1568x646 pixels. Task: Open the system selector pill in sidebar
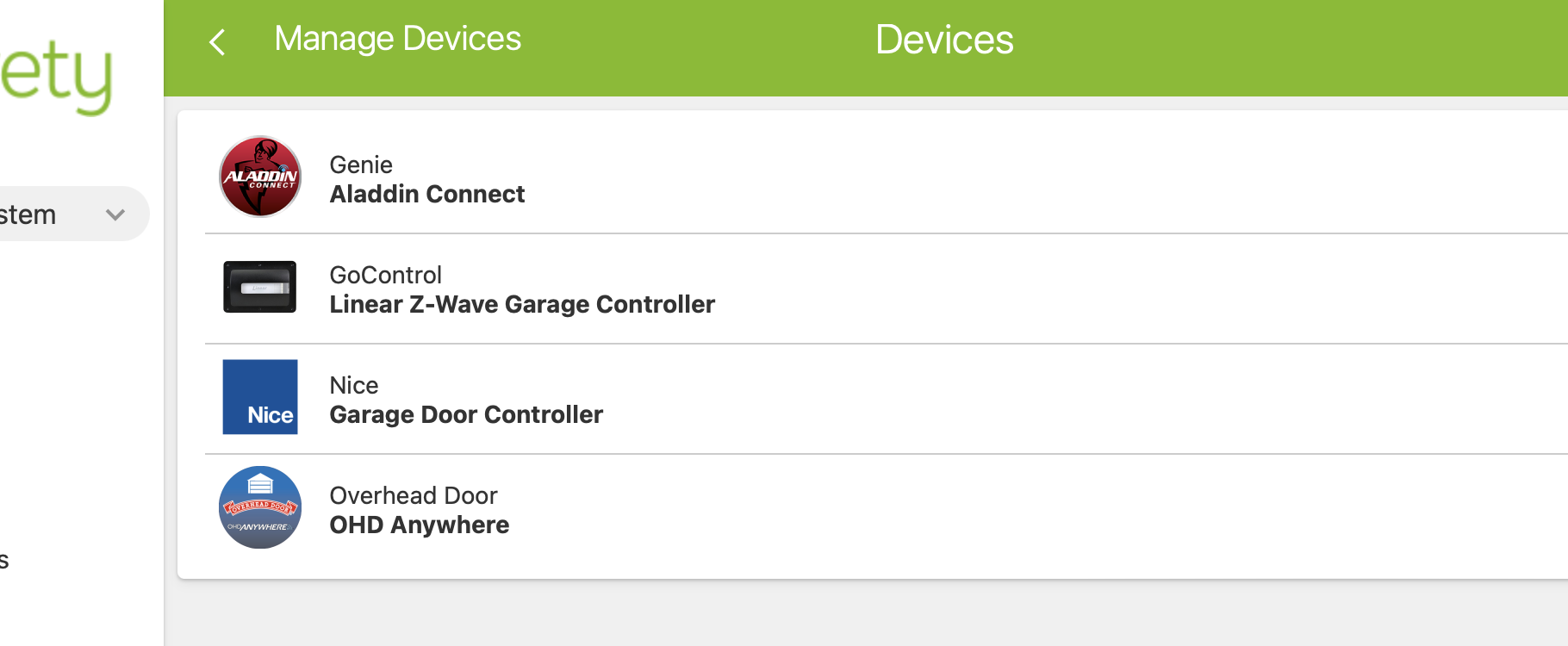tap(72, 214)
